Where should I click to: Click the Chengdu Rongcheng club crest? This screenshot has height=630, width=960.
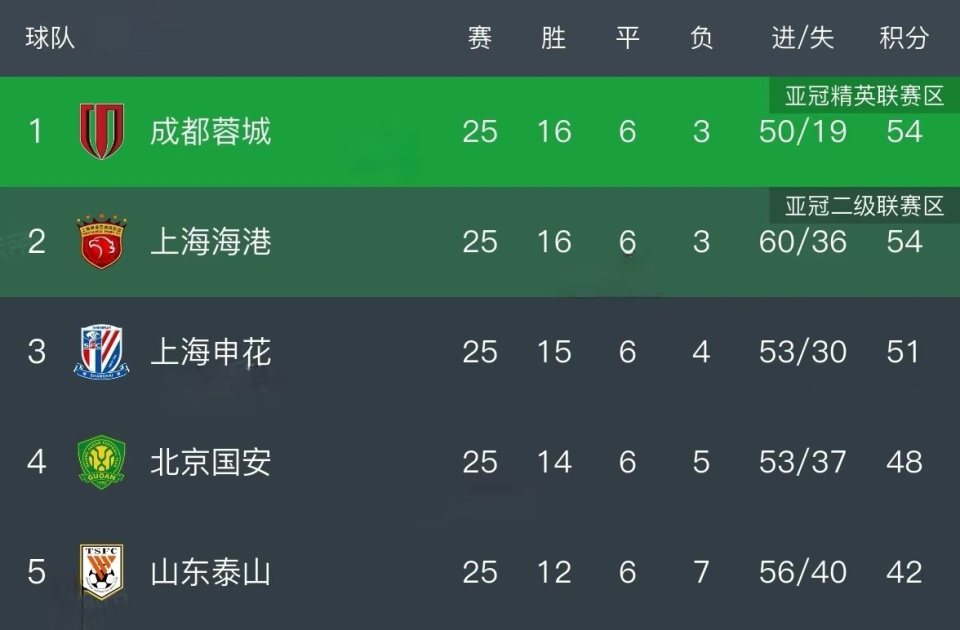tap(102, 131)
